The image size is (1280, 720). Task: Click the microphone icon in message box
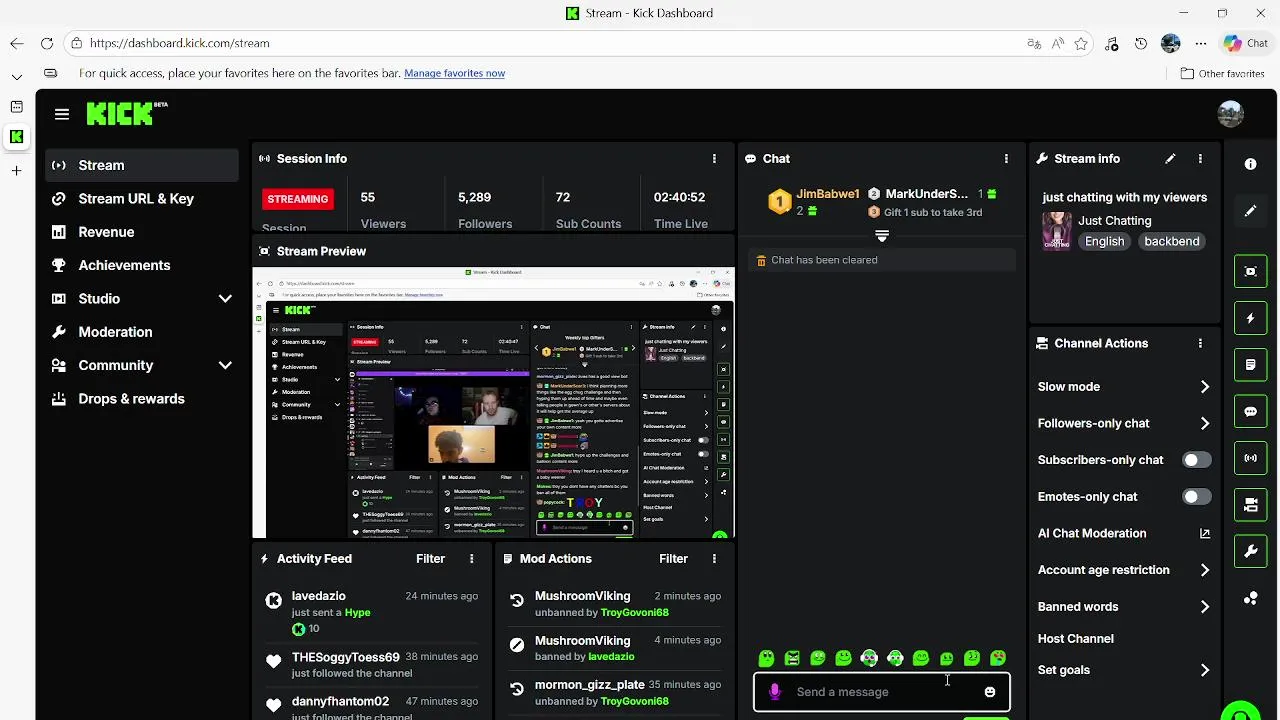[x=774, y=692]
